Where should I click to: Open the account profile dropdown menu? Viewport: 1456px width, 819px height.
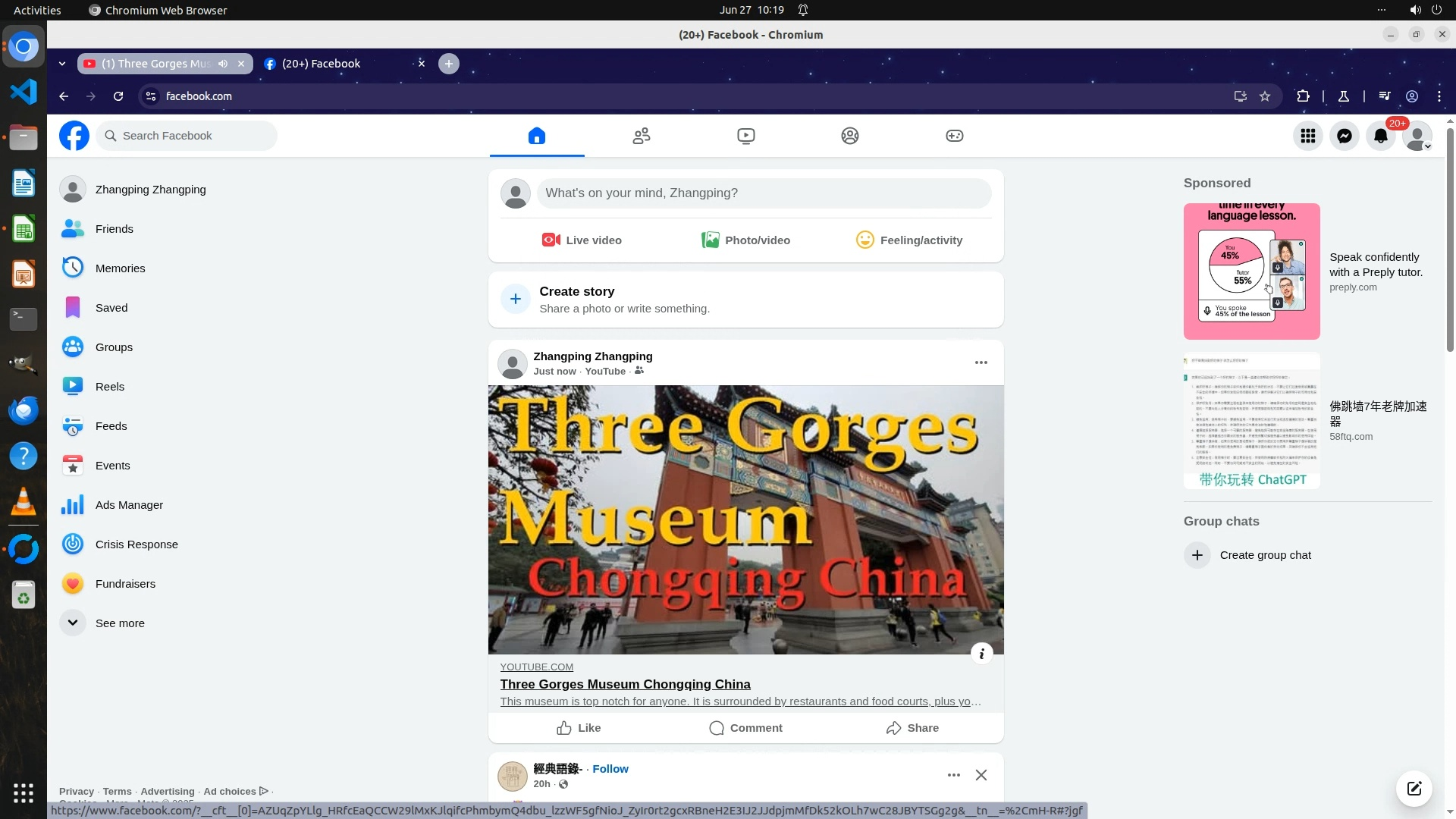pos(1417,136)
